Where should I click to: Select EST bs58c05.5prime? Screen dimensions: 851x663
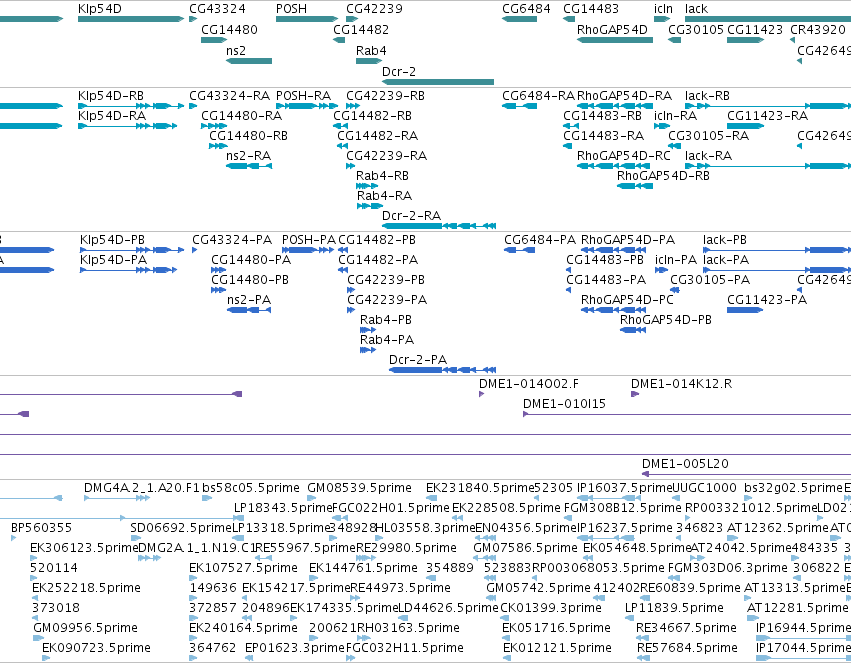tap(251, 488)
